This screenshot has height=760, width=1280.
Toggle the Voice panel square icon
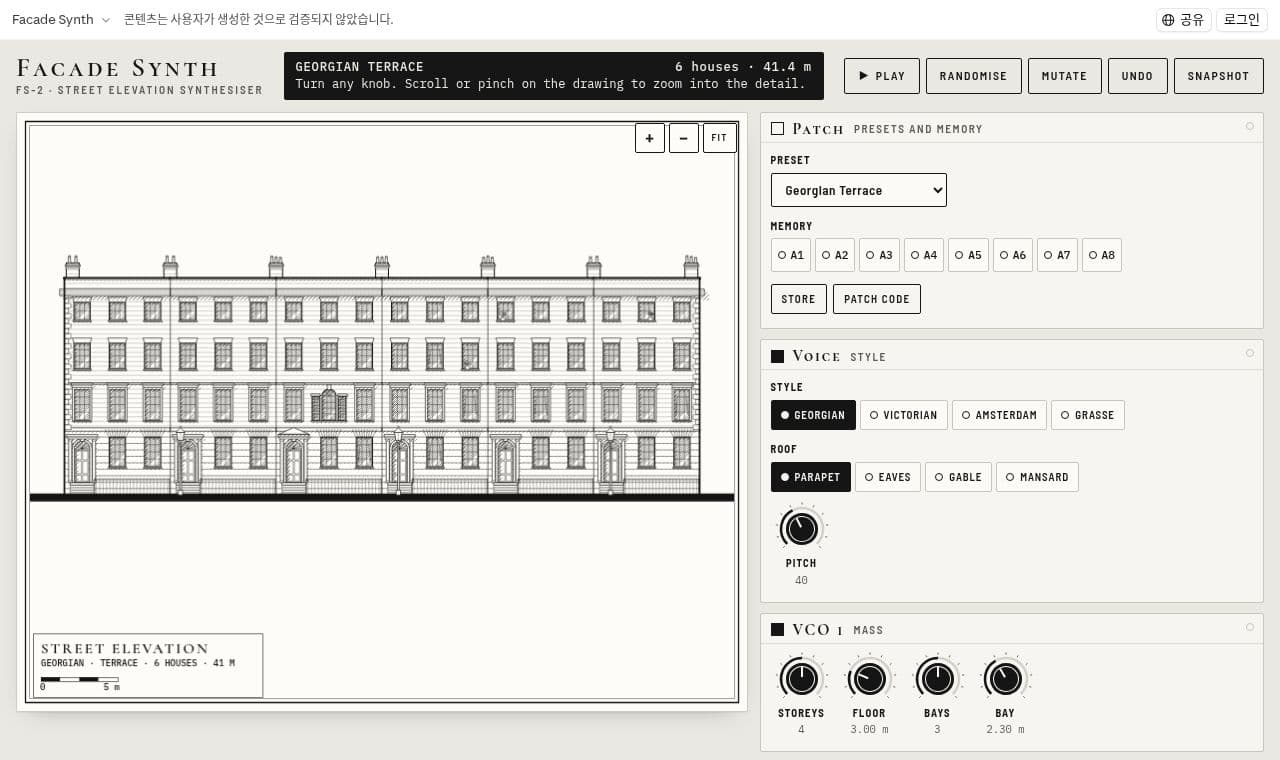[x=777, y=356]
